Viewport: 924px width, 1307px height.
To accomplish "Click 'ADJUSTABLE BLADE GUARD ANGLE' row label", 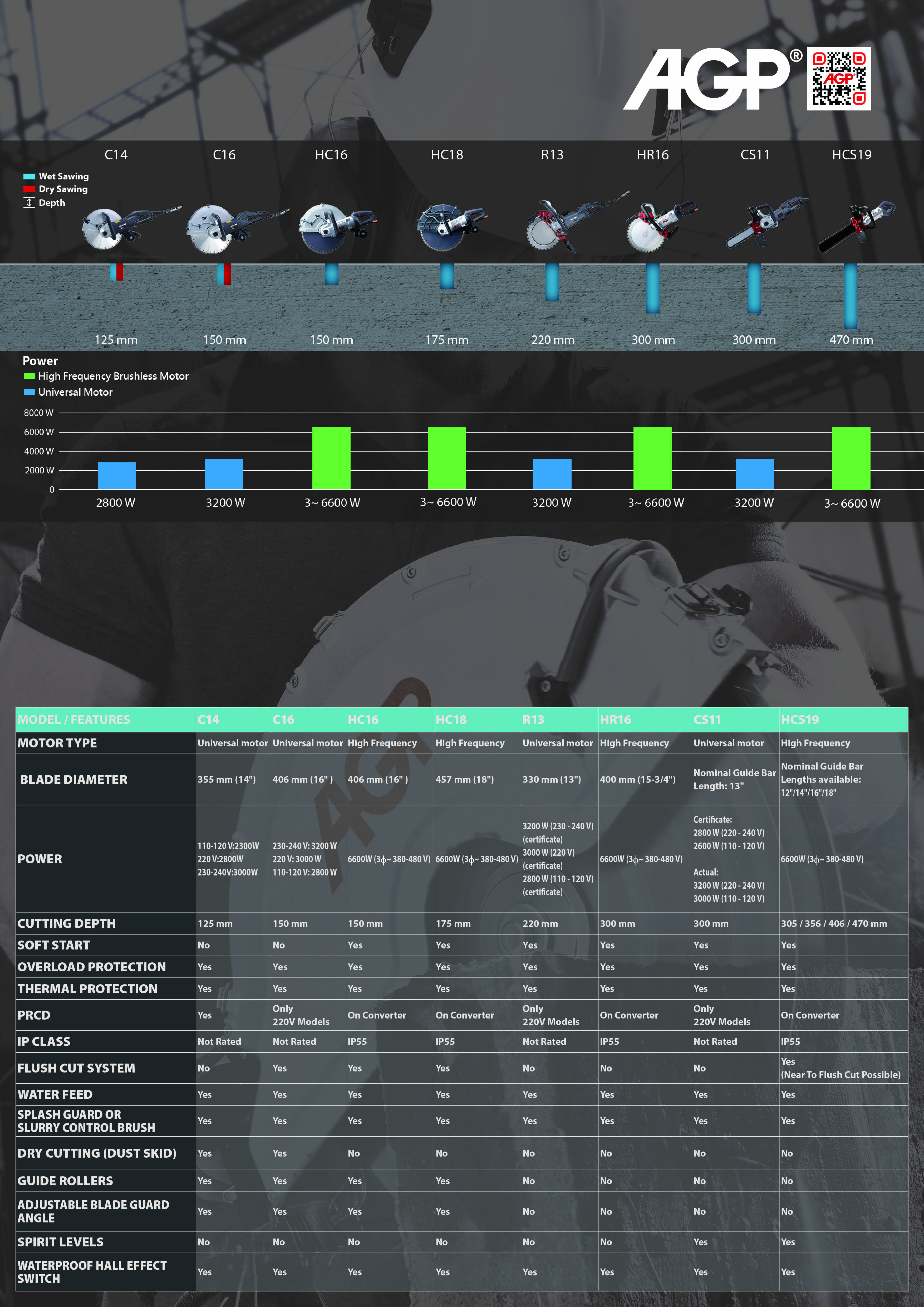I will pyautogui.click(x=93, y=1211).
